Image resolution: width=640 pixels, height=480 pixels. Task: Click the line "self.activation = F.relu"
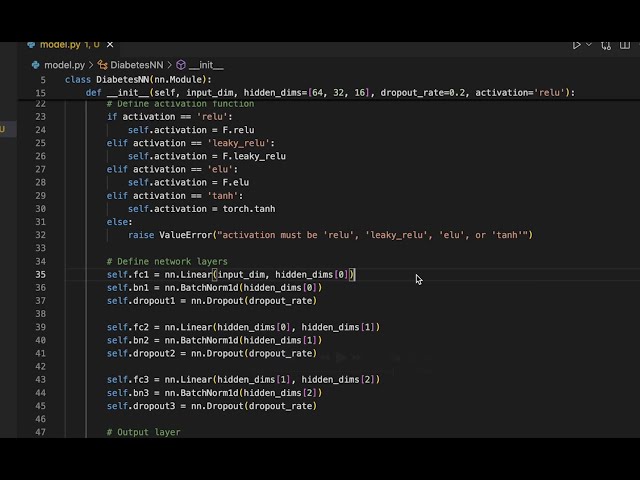tap(191, 130)
